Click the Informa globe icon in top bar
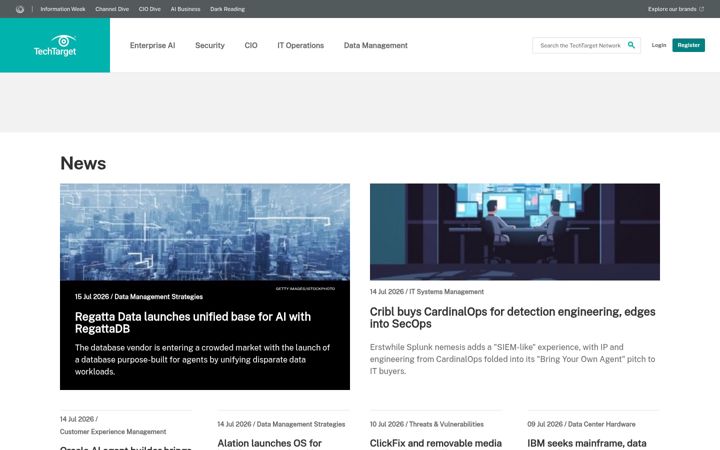 pyautogui.click(x=20, y=9)
